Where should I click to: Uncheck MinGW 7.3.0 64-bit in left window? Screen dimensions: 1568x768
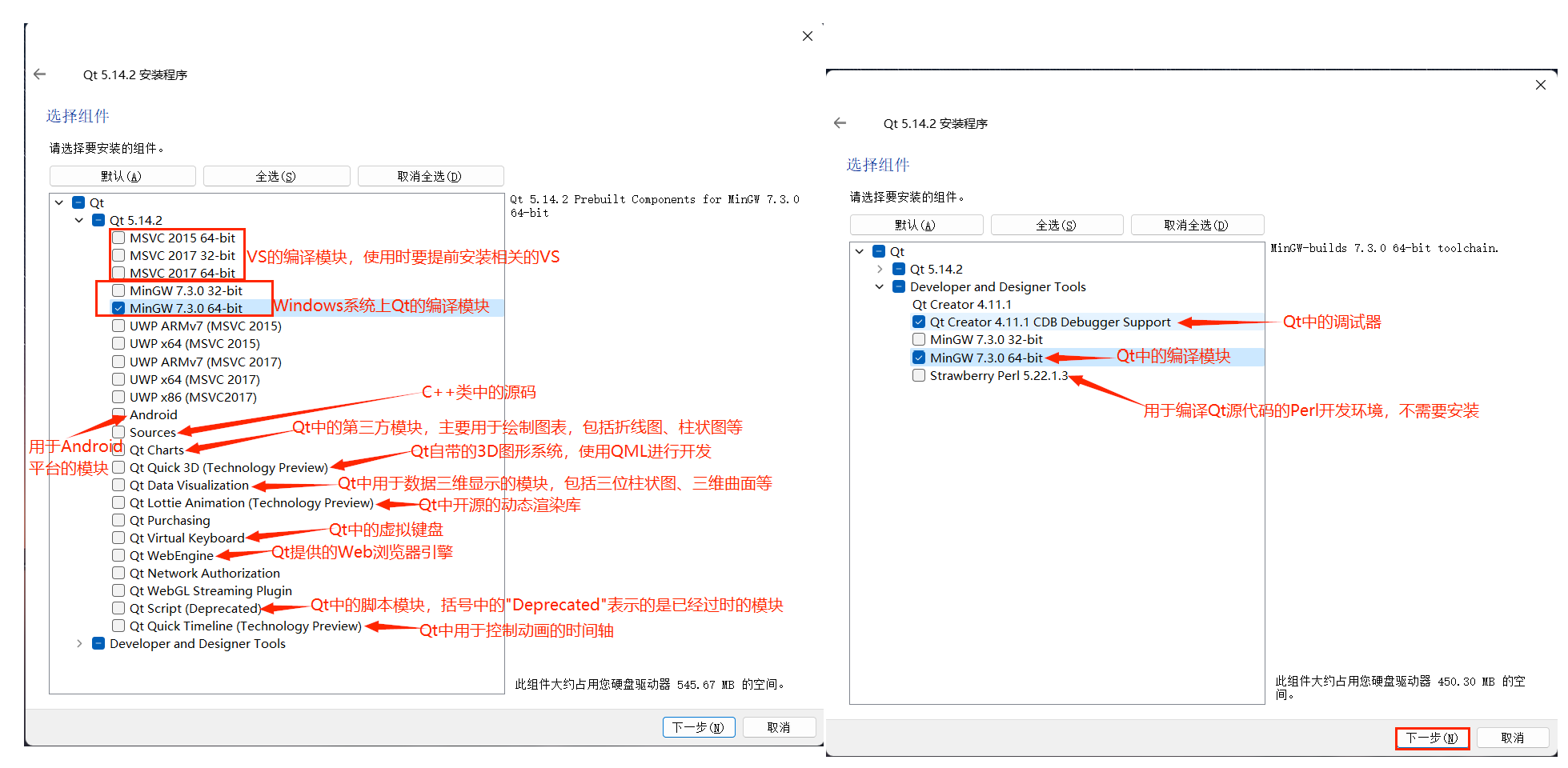[x=118, y=308]
